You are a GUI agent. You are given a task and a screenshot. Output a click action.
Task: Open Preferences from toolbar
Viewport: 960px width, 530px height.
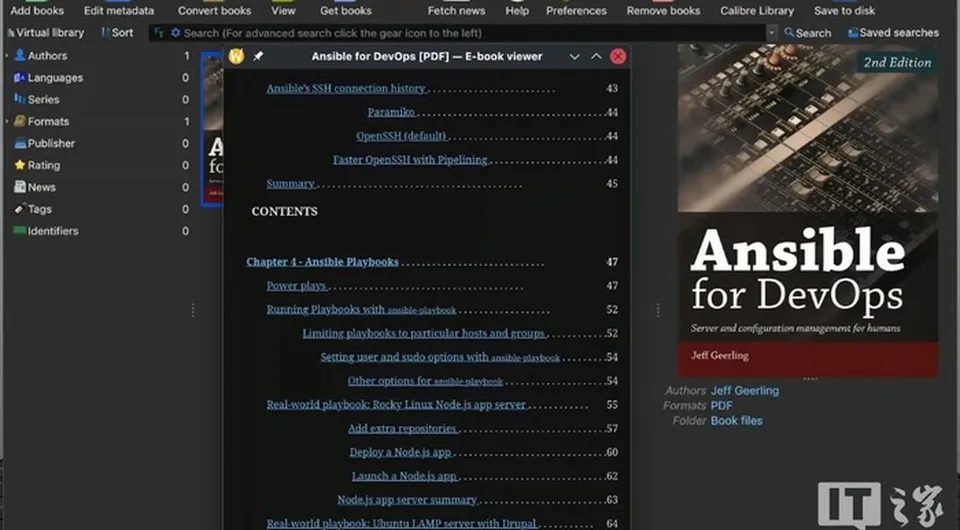[576, 10]
